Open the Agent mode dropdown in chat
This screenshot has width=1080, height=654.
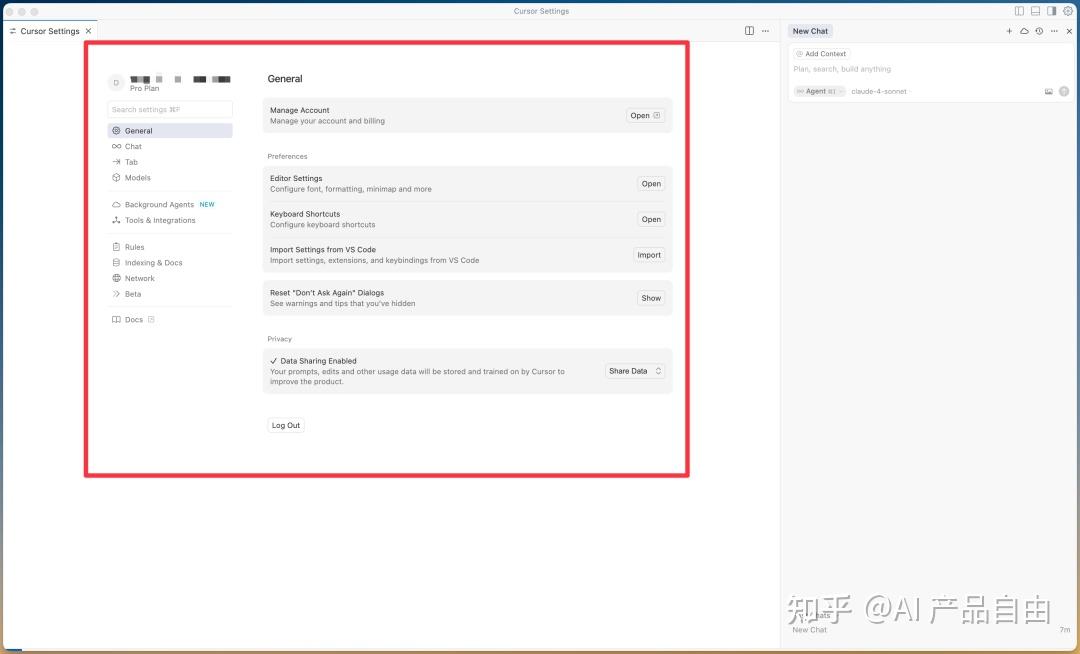click(x=819, y=92)
